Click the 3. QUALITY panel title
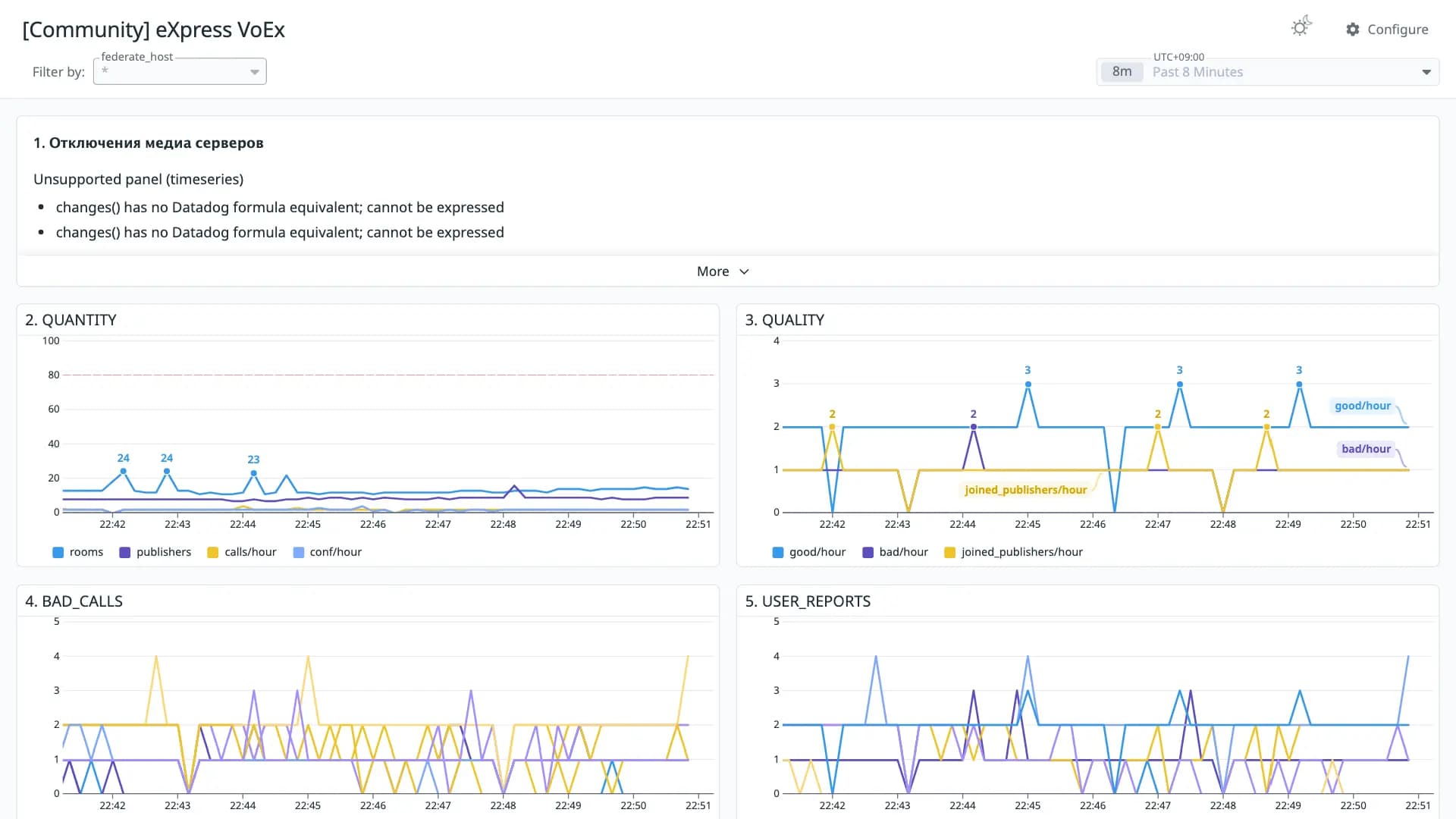The image size is (1456, 819). point(785,320)
